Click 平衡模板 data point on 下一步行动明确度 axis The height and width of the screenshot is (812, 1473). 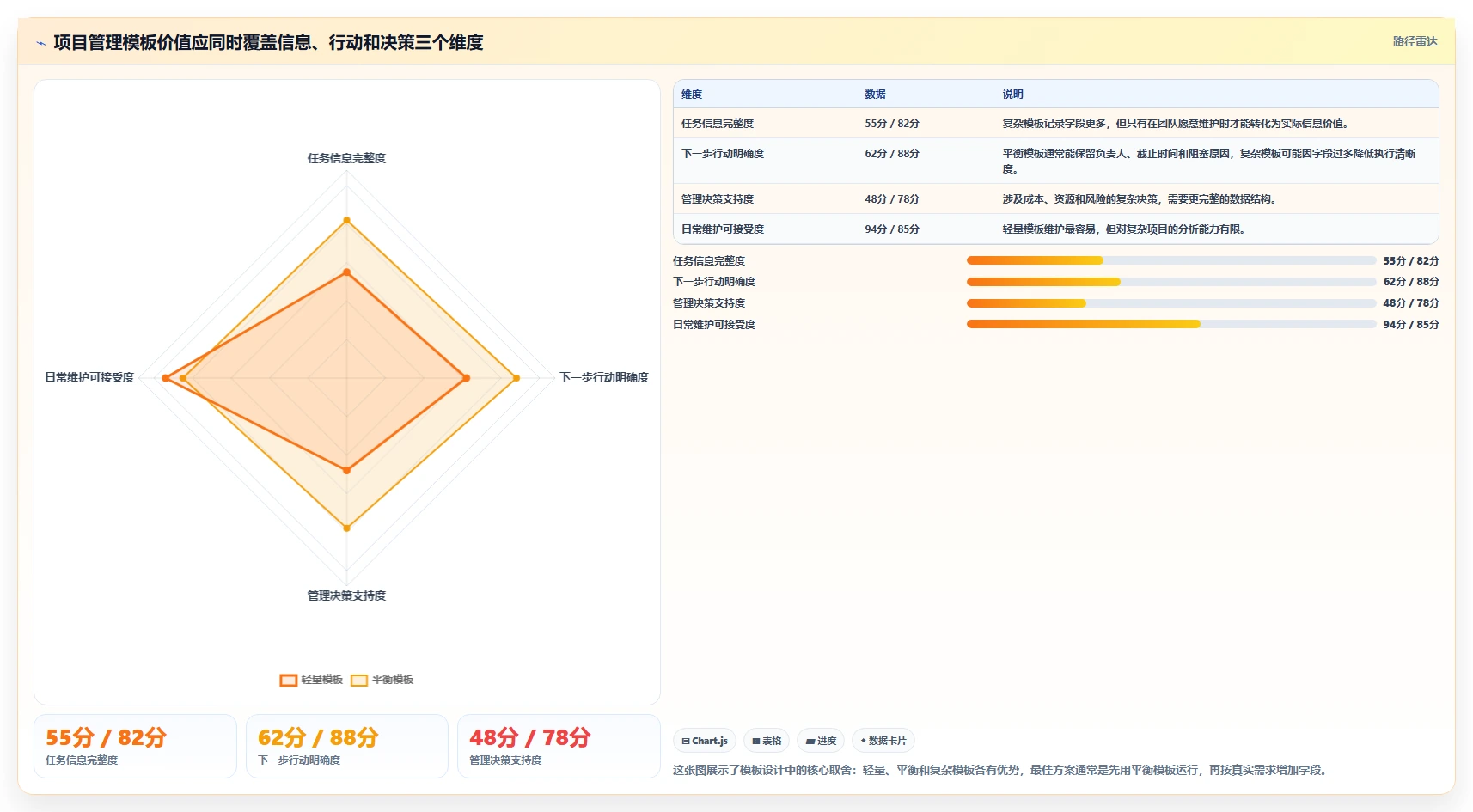[x=516, y=378]
